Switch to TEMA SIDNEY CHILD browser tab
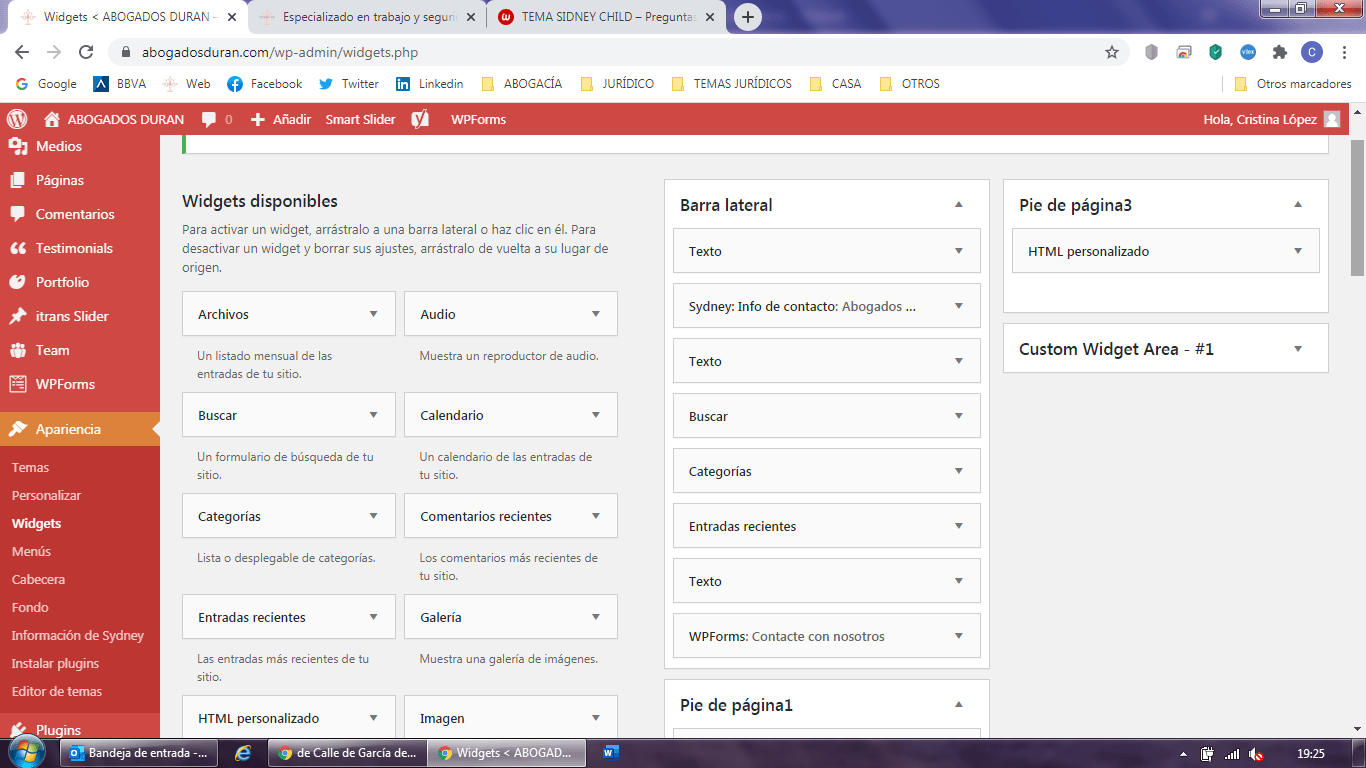1366x768 pixels. click(608, 17)
